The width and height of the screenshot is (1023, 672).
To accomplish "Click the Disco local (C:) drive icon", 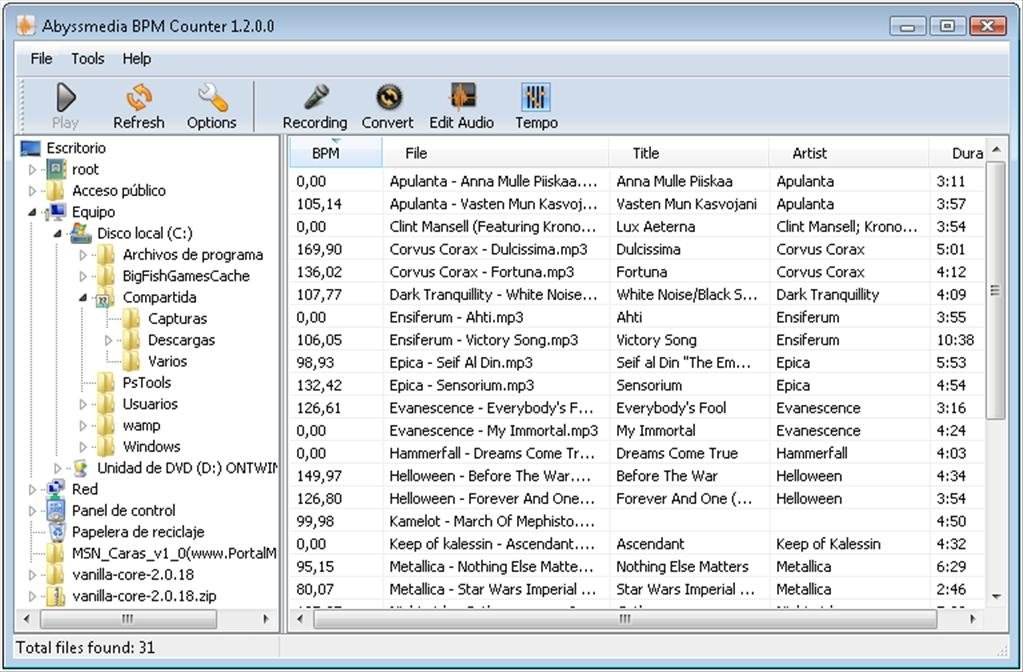I will tap(80, 233).
